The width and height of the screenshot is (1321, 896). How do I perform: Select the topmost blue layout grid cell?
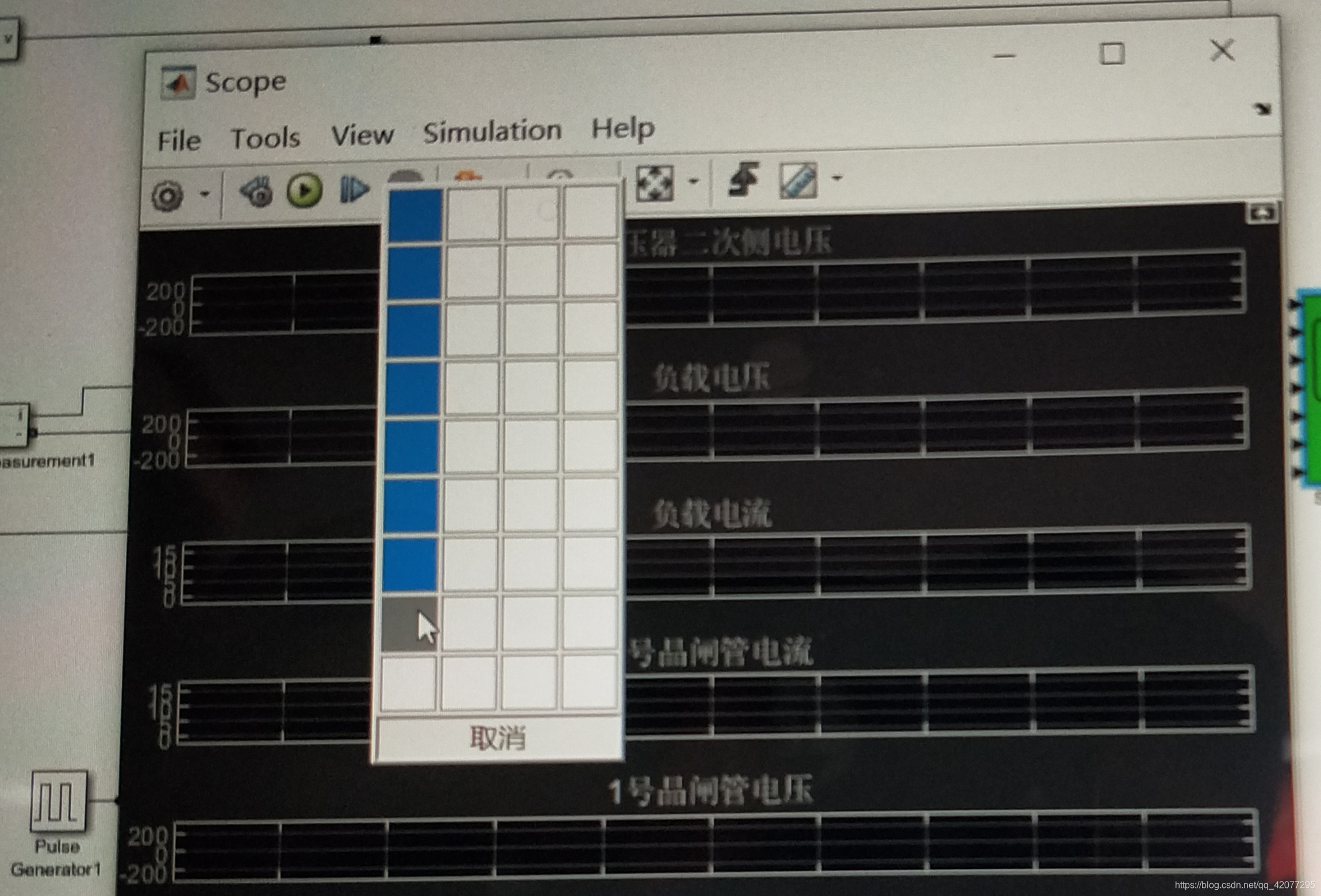tap(415, 215)
